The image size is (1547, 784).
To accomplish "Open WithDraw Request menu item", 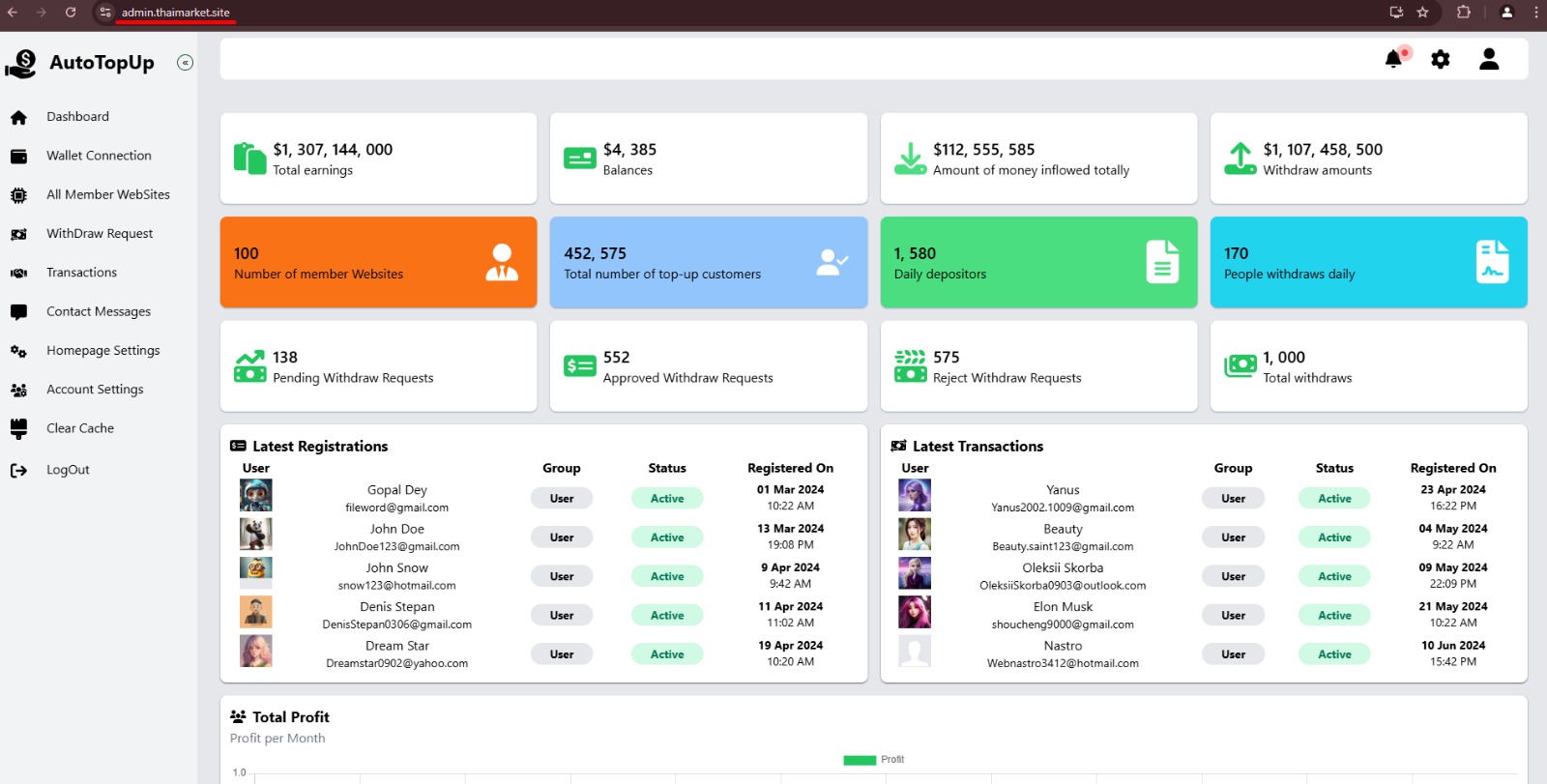I will pyautogui.click(x=100, y=234).
